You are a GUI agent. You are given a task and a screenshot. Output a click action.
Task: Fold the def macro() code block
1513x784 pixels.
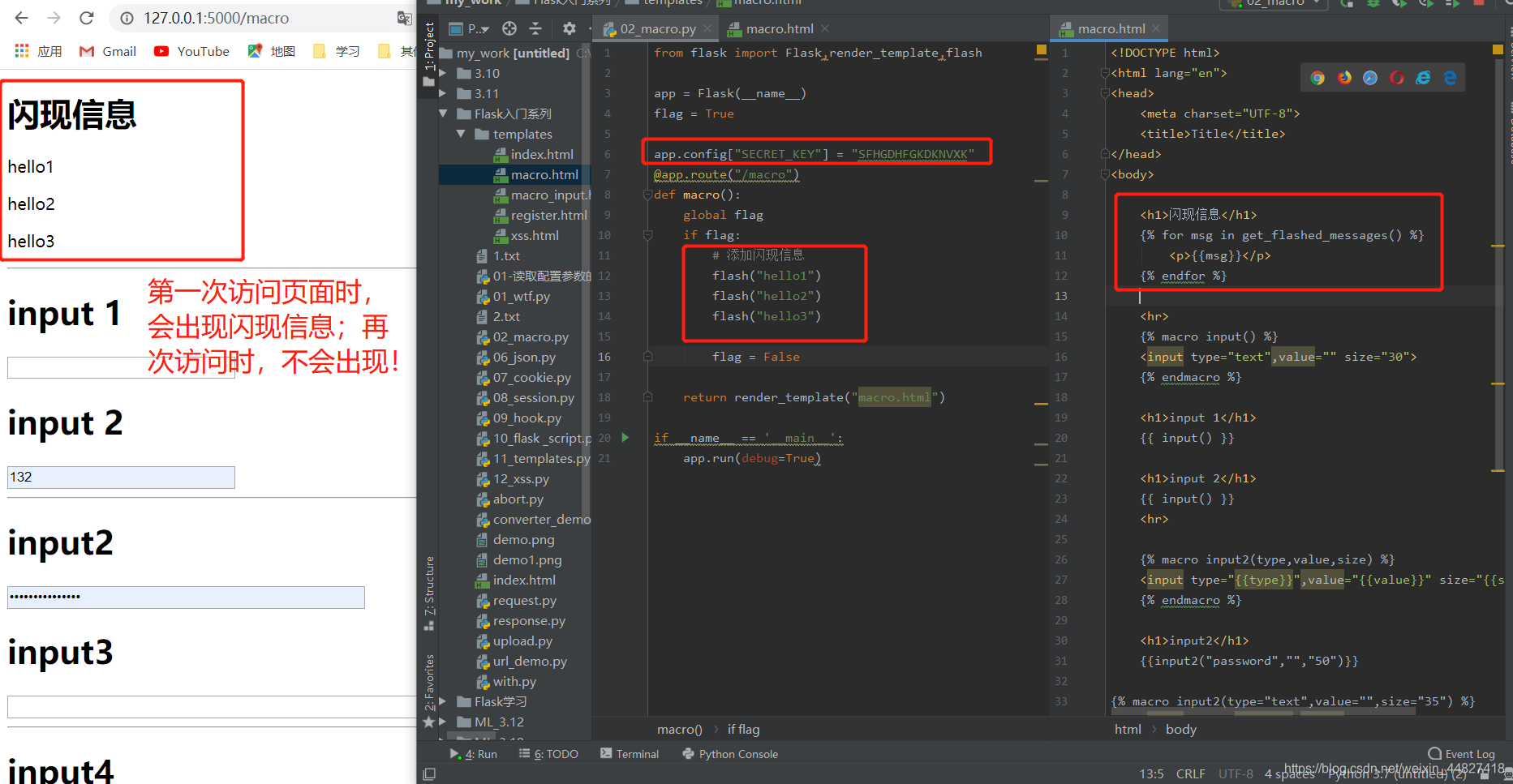click(647, 195)
